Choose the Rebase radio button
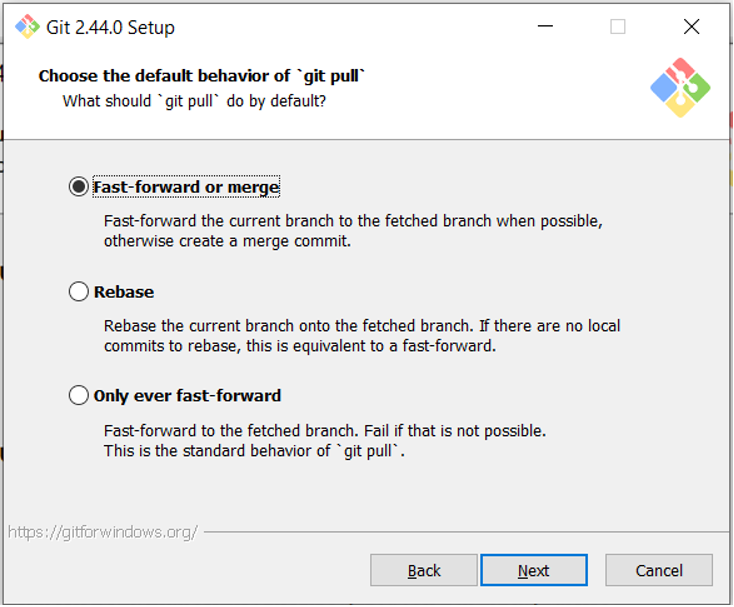 click(79, 292)
